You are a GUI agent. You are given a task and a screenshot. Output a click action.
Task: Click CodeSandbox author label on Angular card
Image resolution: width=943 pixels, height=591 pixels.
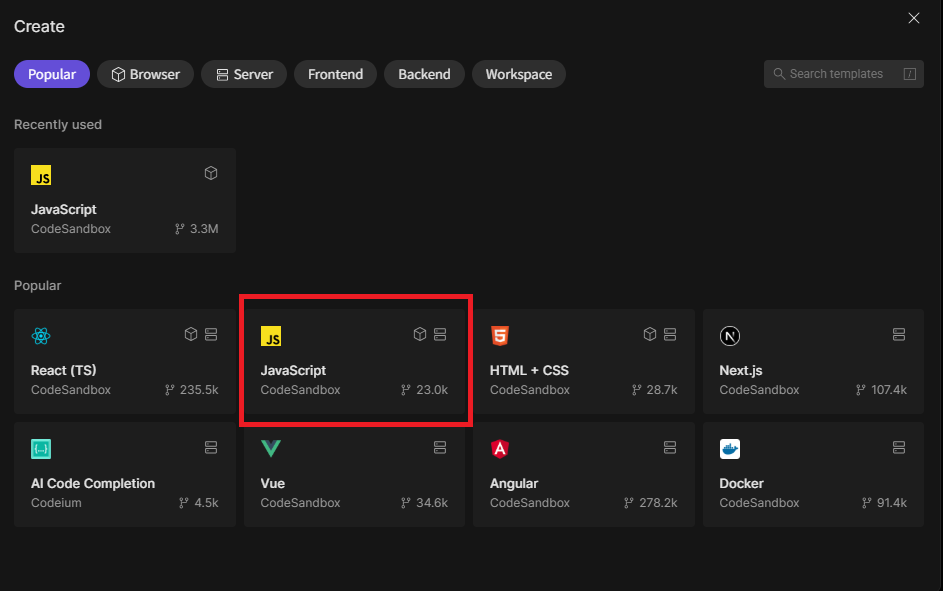click(x=529, y=503)
